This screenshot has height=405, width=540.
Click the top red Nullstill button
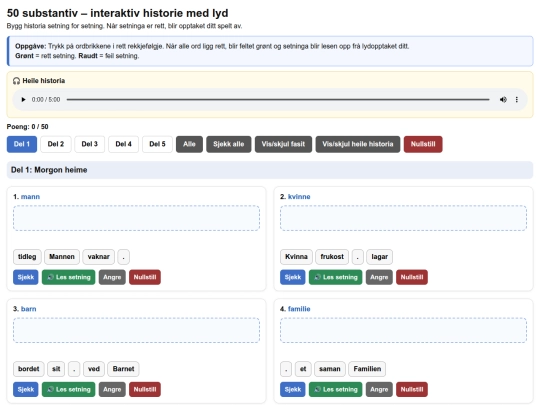point(423,144)
